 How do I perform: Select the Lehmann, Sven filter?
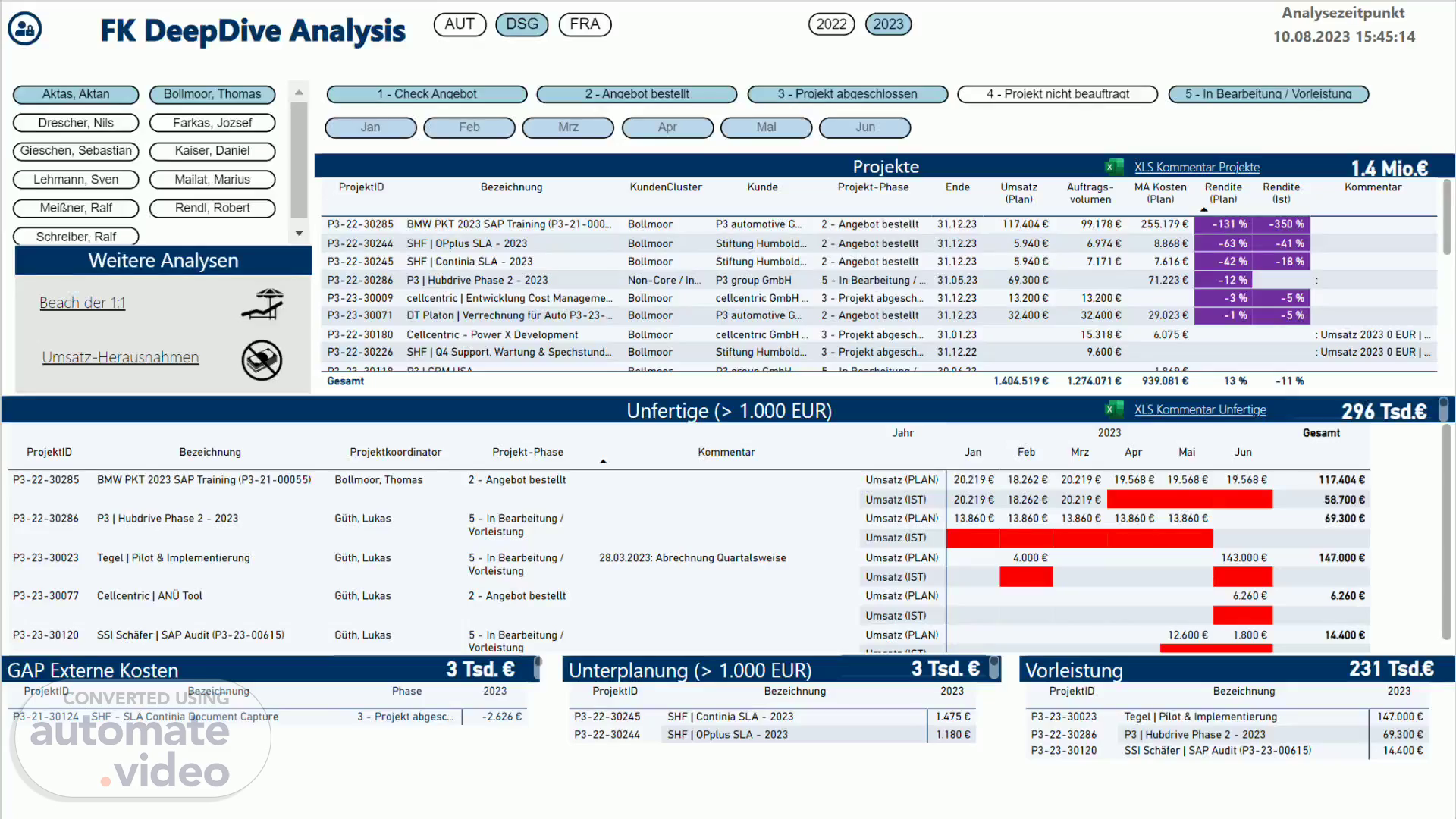76,180
